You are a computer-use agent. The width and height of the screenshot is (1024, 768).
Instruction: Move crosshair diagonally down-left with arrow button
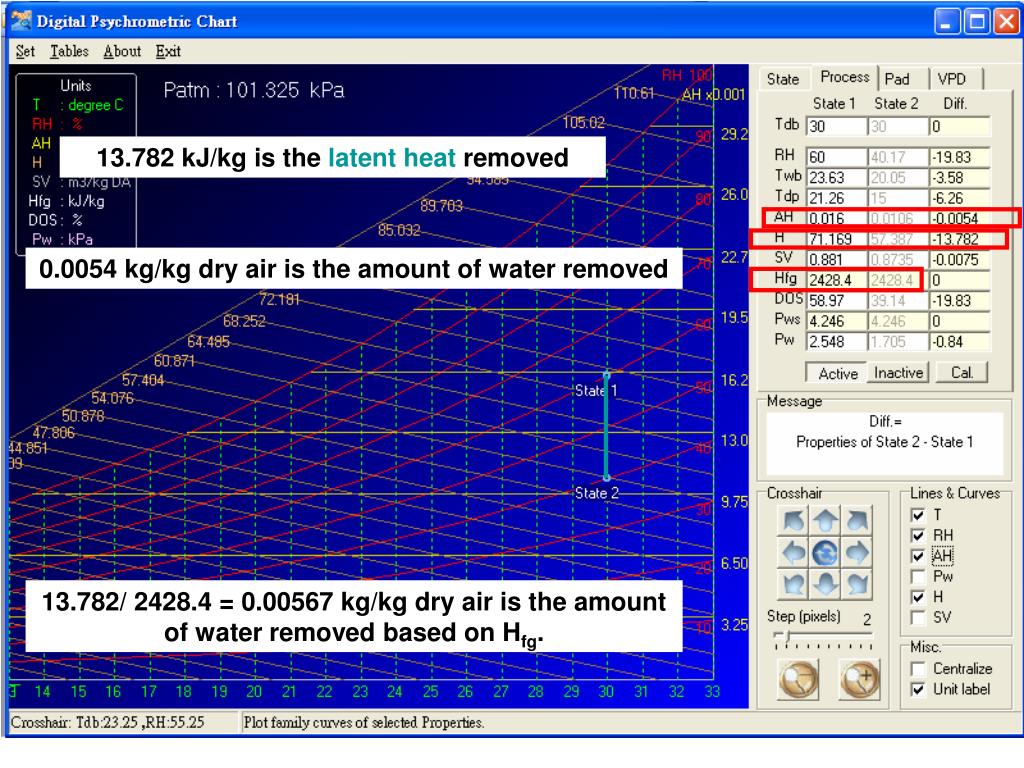pos(793,584)
